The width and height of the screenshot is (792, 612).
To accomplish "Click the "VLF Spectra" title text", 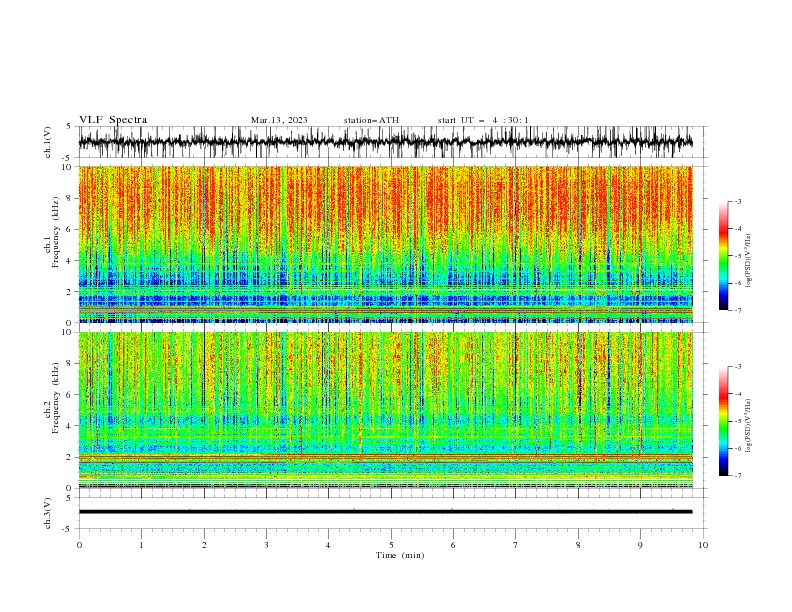I will click(x=113, y=120).
